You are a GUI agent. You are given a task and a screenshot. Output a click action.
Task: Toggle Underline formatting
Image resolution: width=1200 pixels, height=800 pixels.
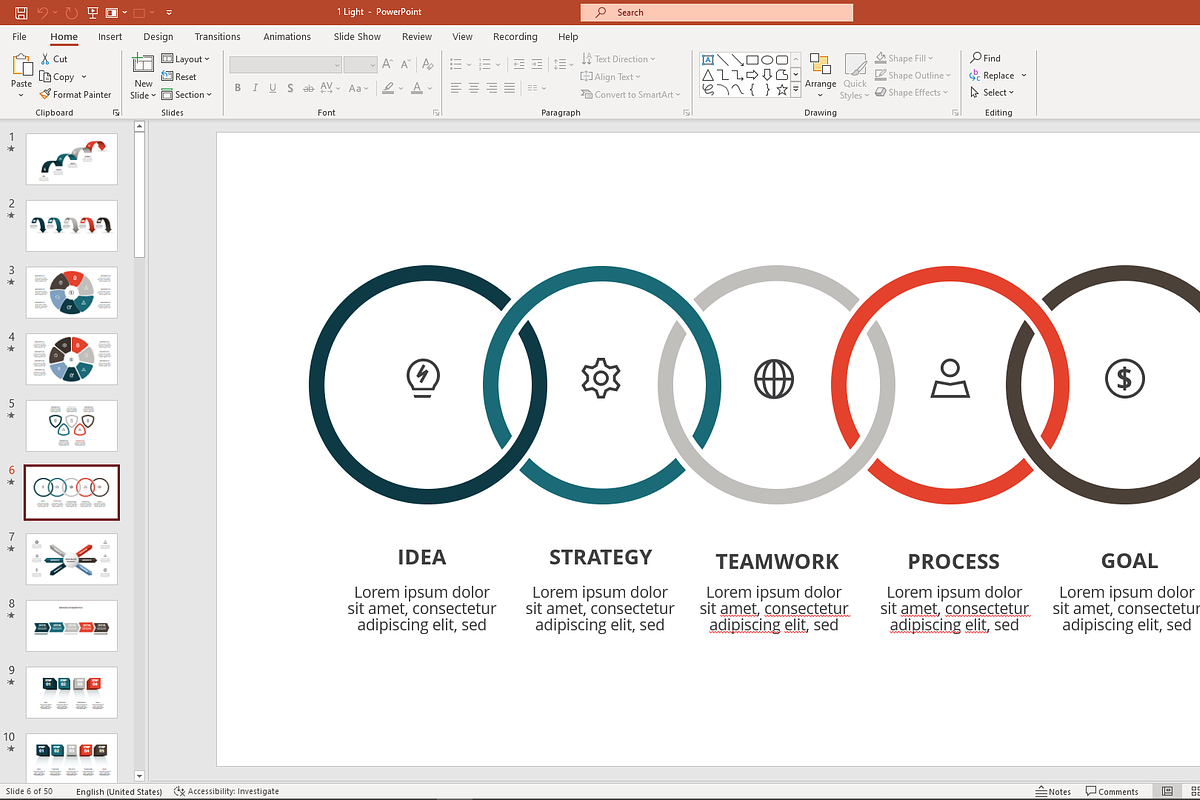click(x=273, y=88)
